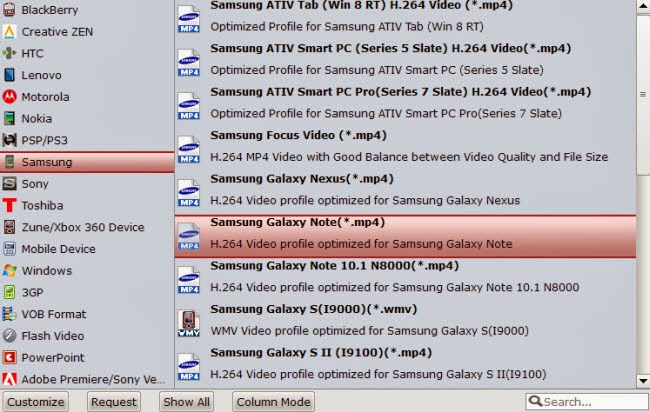The height and width of the screenshot is (412, 650).
Task: Click MP4 icon of ATIV Smart PC Pro Series 7
Action: 189,106
